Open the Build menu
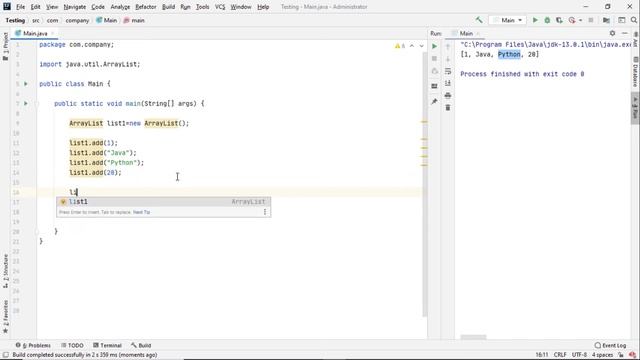640x360 pixels. pos(168,7)
